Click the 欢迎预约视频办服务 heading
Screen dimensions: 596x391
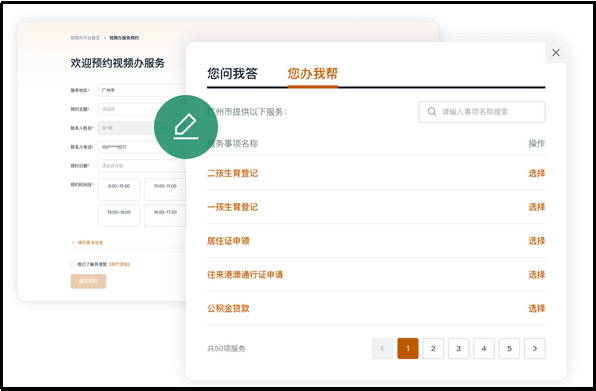117,63
